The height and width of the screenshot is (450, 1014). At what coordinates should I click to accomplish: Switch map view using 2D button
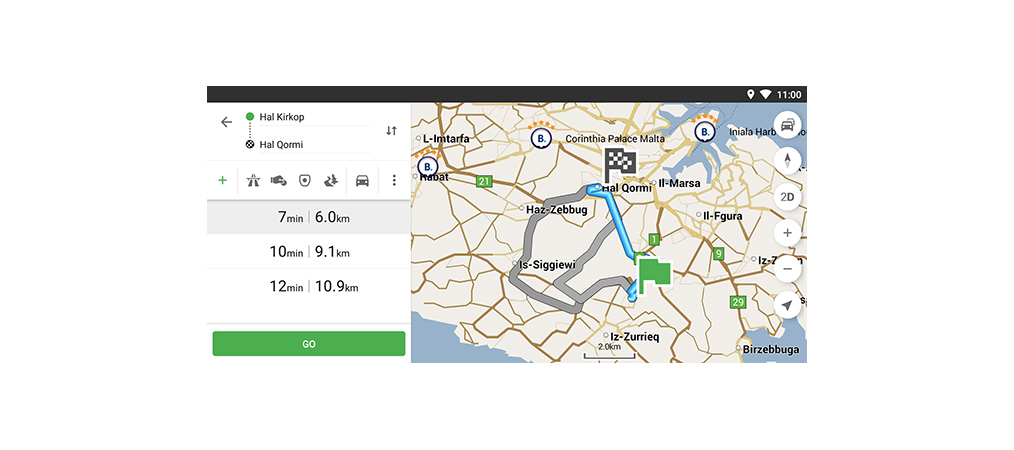pyautogui.click(x=787, y=197)
